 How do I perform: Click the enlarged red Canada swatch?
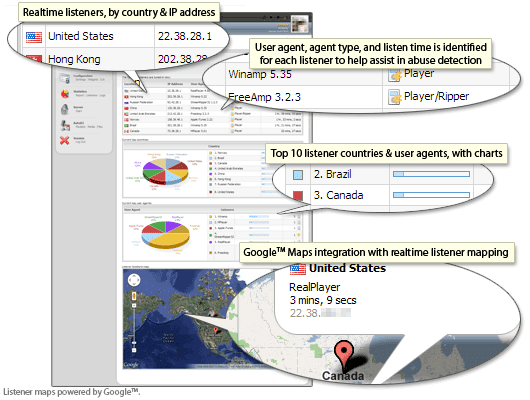point(298,195)
